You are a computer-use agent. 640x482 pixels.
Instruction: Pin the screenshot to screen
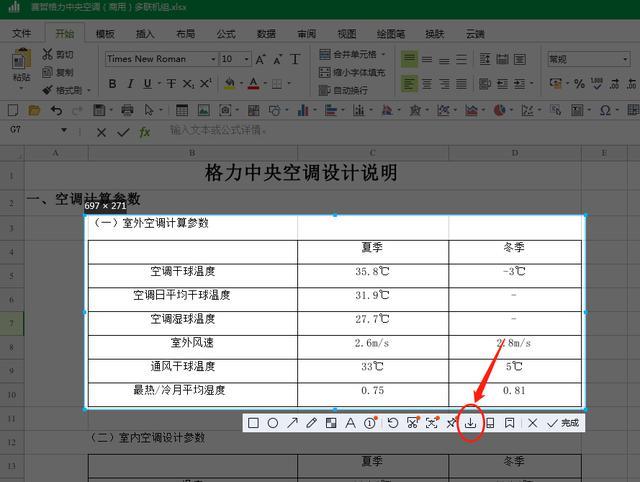click(x=451, y=423)
